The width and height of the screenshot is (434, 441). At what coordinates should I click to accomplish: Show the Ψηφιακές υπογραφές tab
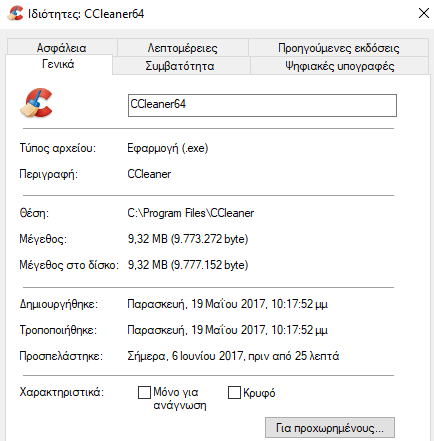click(x=340, y=66)
